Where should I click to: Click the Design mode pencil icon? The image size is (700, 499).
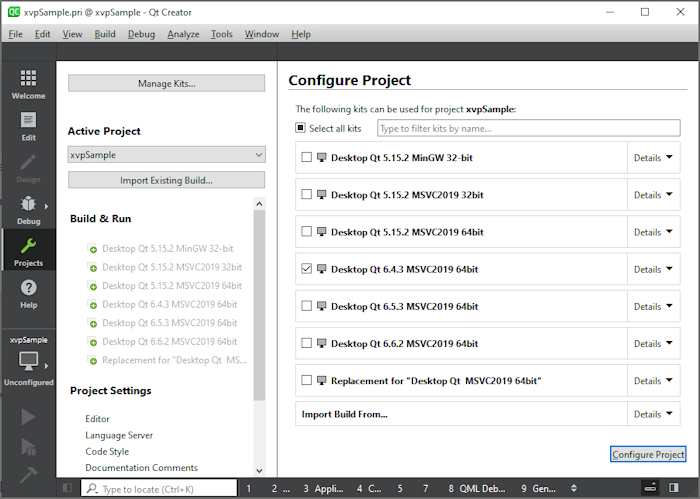click(x=28, y=162)
